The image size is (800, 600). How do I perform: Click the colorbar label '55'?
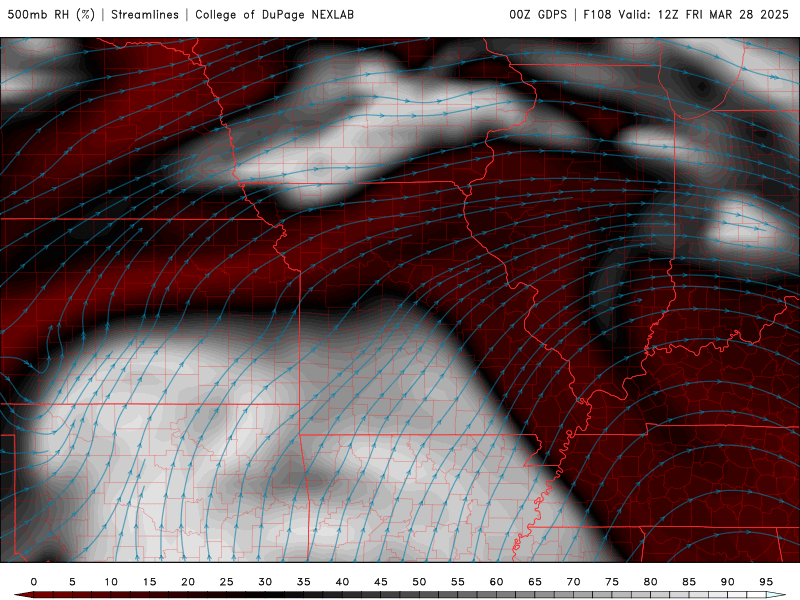(458, 582)
